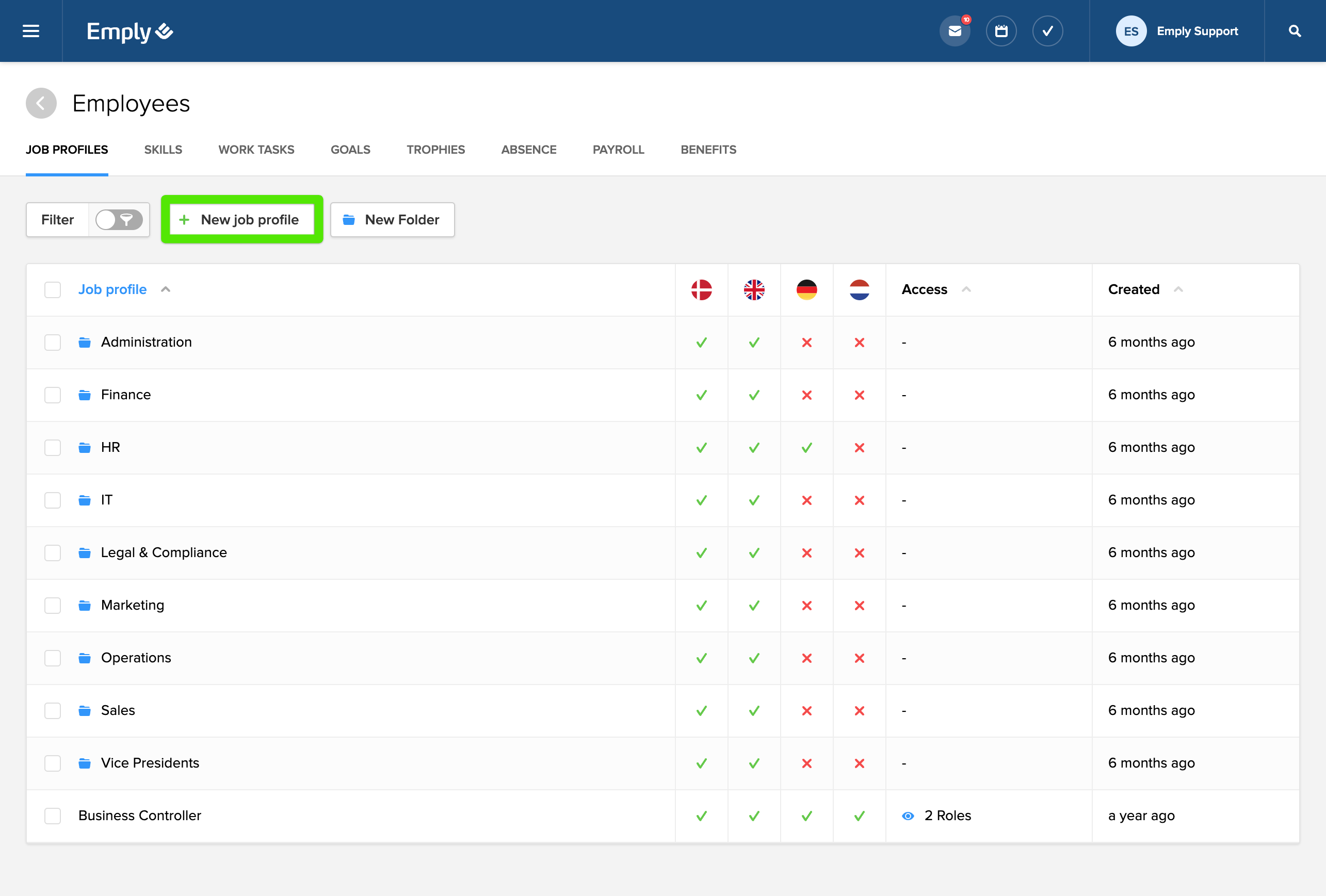Sort by Access column arrow
Screen dimensions: 1326x896
966,290
